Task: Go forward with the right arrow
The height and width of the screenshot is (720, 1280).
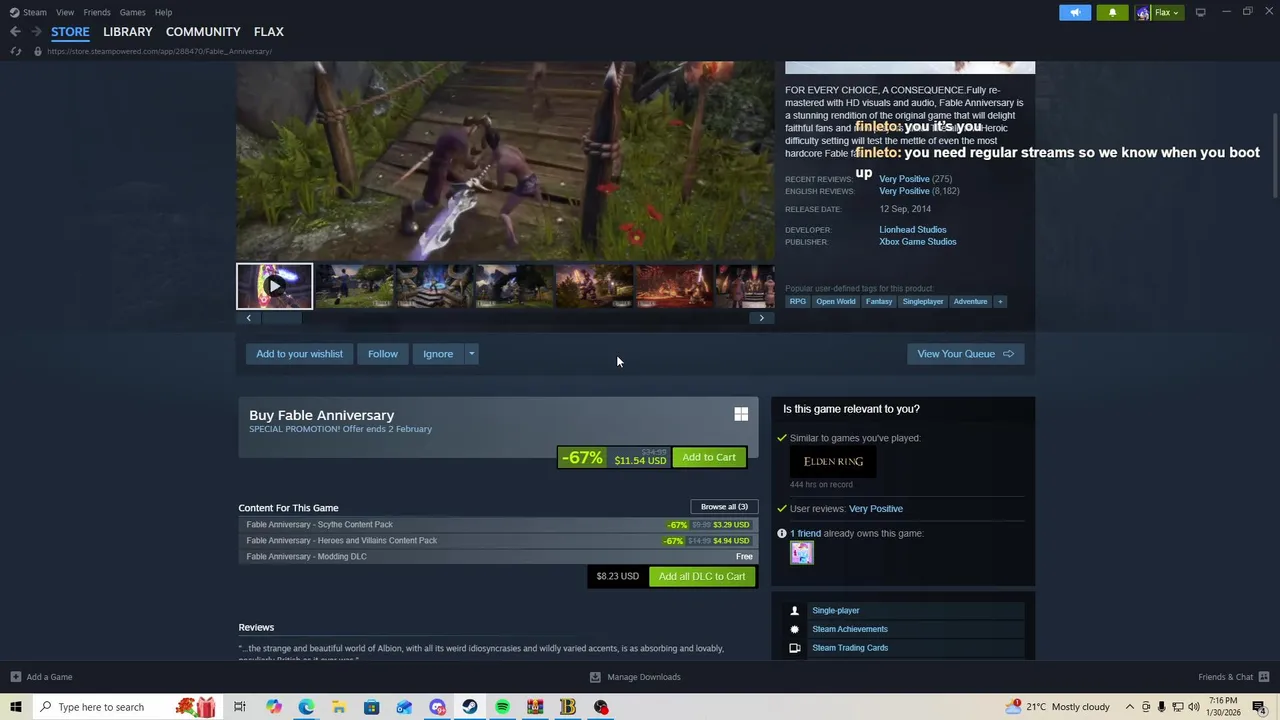Action: click(x=36, y=32)
